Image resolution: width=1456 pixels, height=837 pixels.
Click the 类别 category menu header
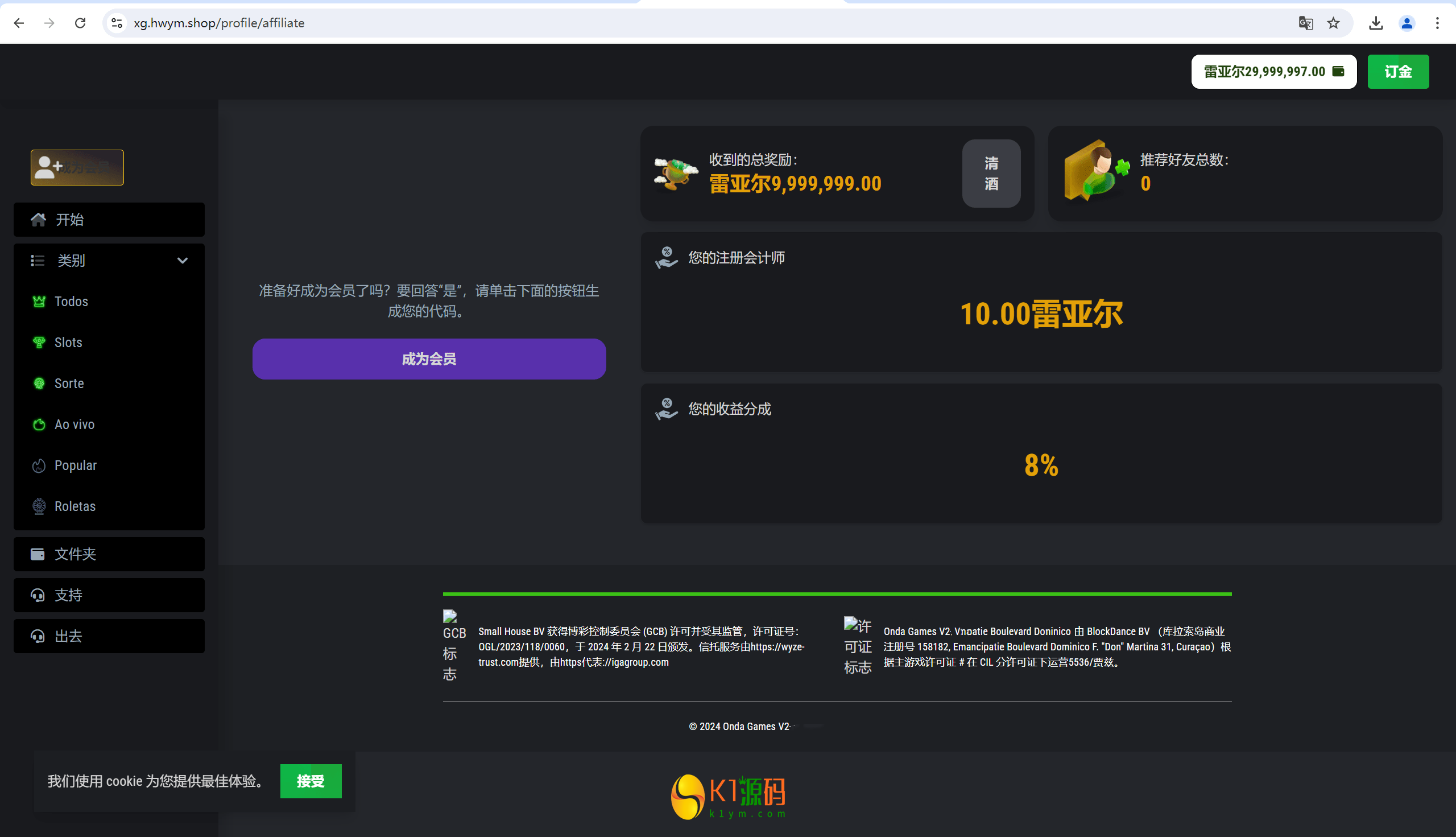point(72,261)
